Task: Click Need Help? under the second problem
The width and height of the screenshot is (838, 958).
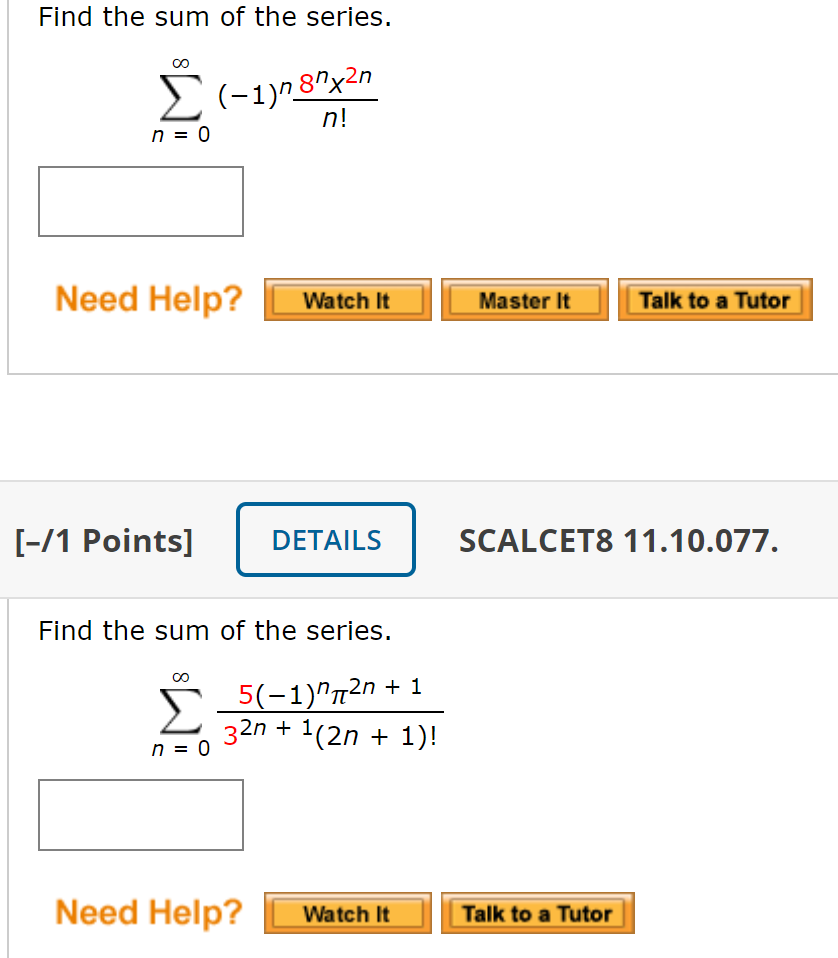Action: pyautogui.click(x=148, y=911)
